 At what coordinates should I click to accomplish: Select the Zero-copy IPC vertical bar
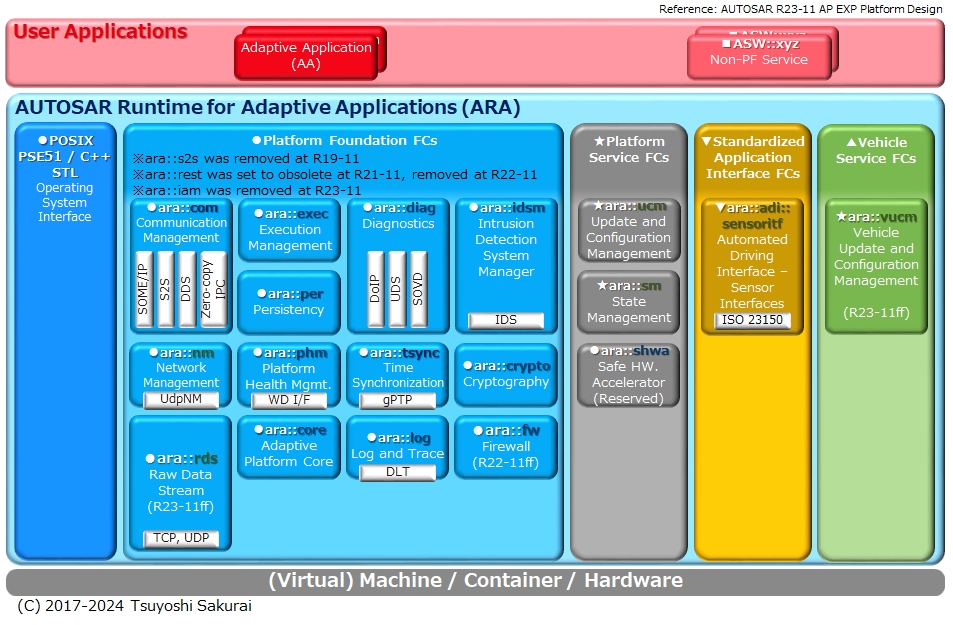(x=212, y=290)
